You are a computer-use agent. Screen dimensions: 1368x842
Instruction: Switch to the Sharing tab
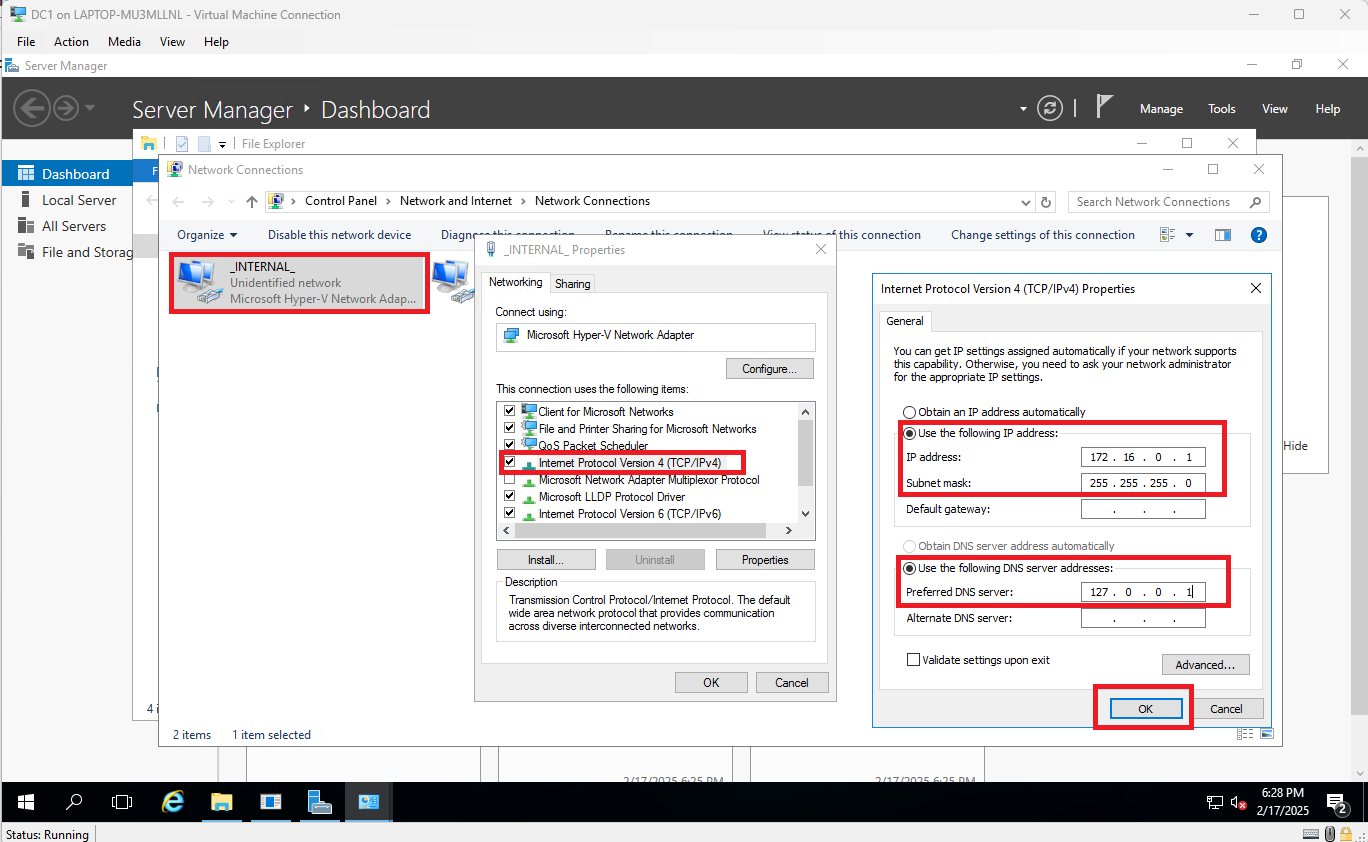(573, 284)
